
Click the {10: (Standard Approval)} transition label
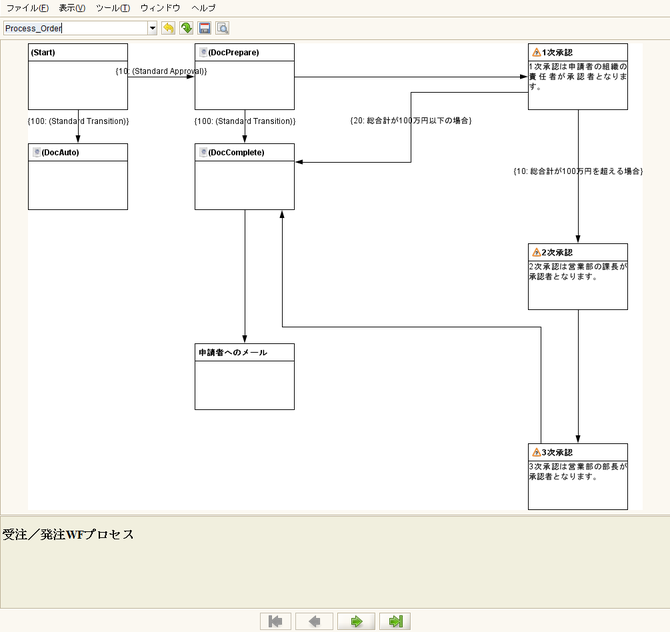pos(161,71)
